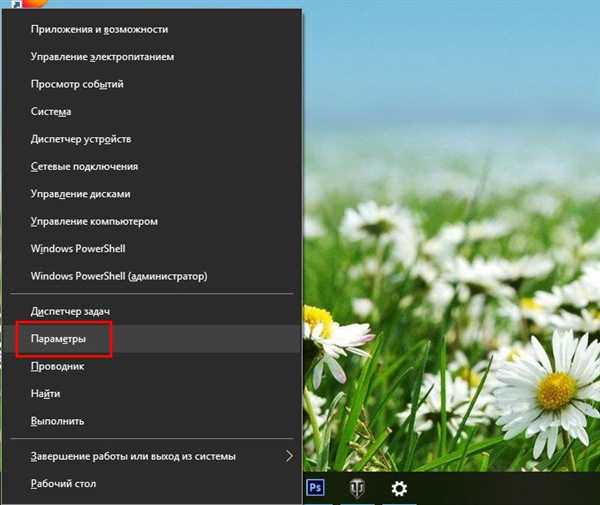Open World of Tanks taskbar icon
Screen dimensions: 600x505
357,489
